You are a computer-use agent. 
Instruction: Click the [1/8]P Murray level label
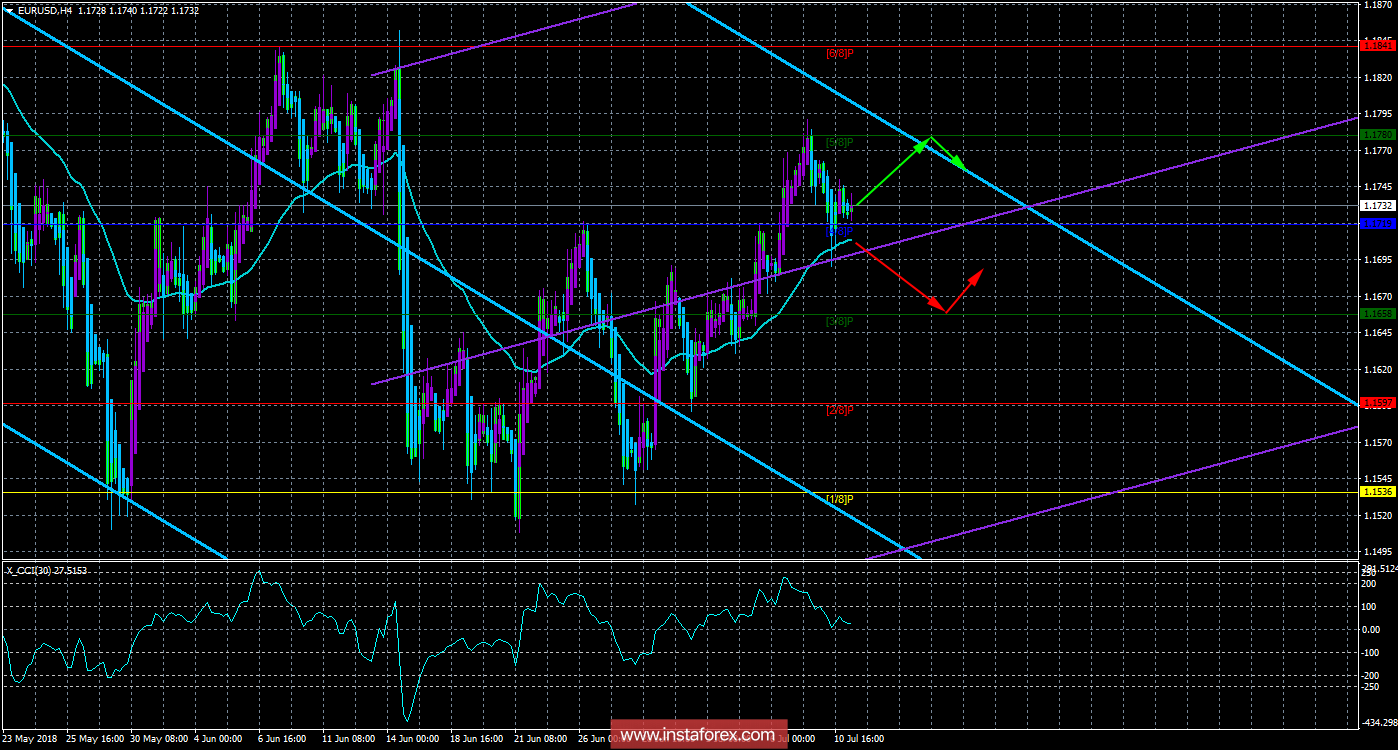click(x=840, y=499)
